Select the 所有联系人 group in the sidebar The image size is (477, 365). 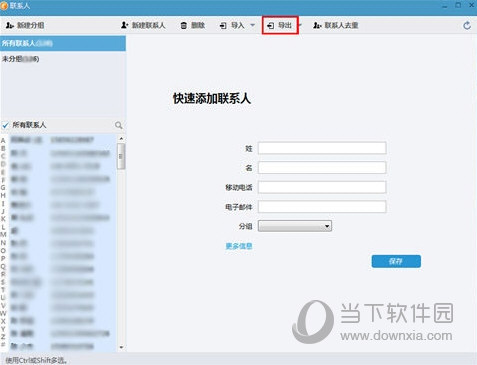click(x=63, y=43)
